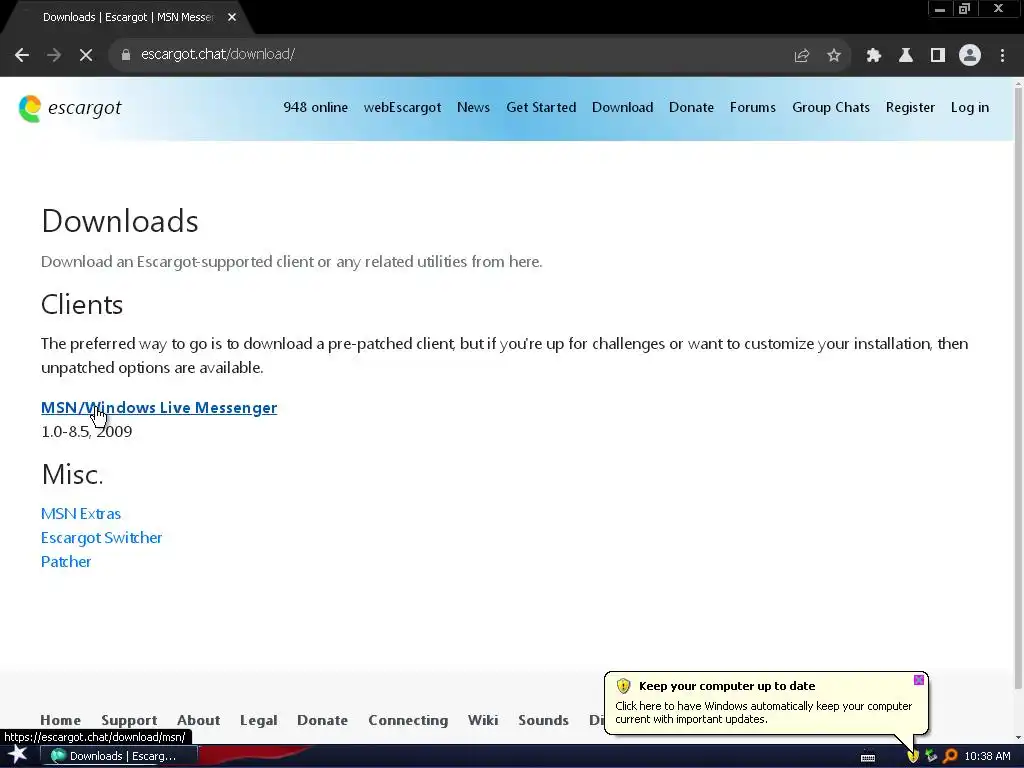This screenshot has height=768, width=1024.
Task: Click the Keep your computer up to date balloon
Action: tap(765, 703)
